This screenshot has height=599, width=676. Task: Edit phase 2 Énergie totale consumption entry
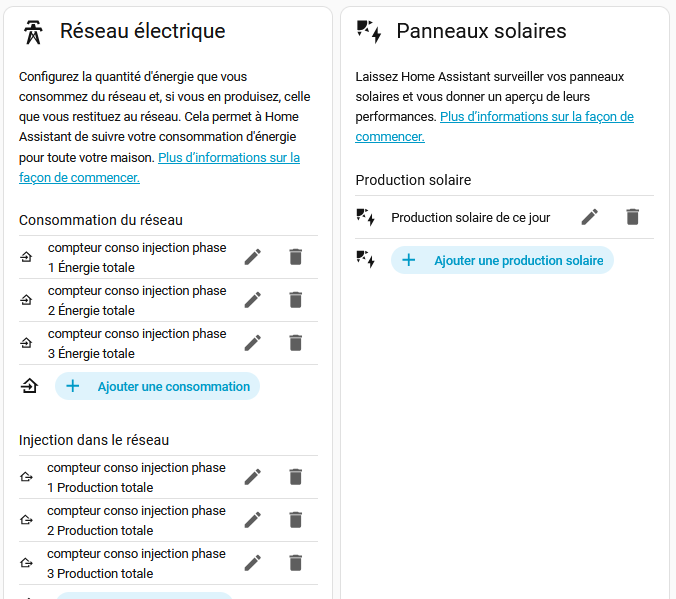pos(253,300)
